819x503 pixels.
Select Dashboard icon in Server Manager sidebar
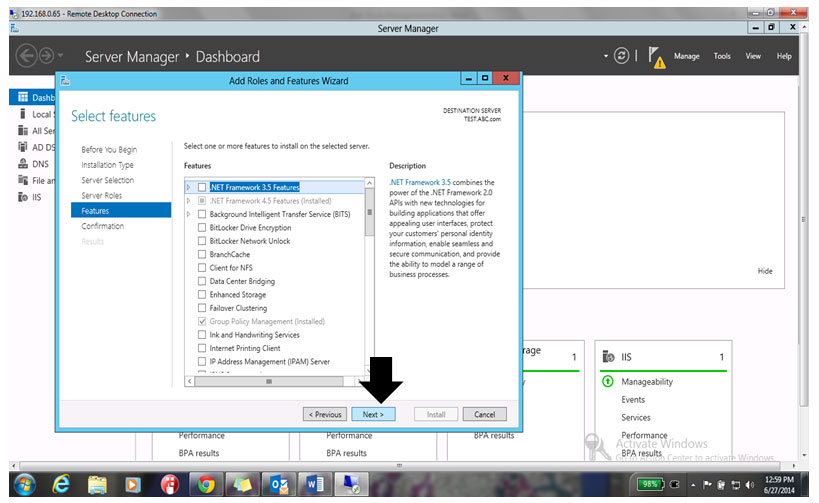(x=23, y=97)
